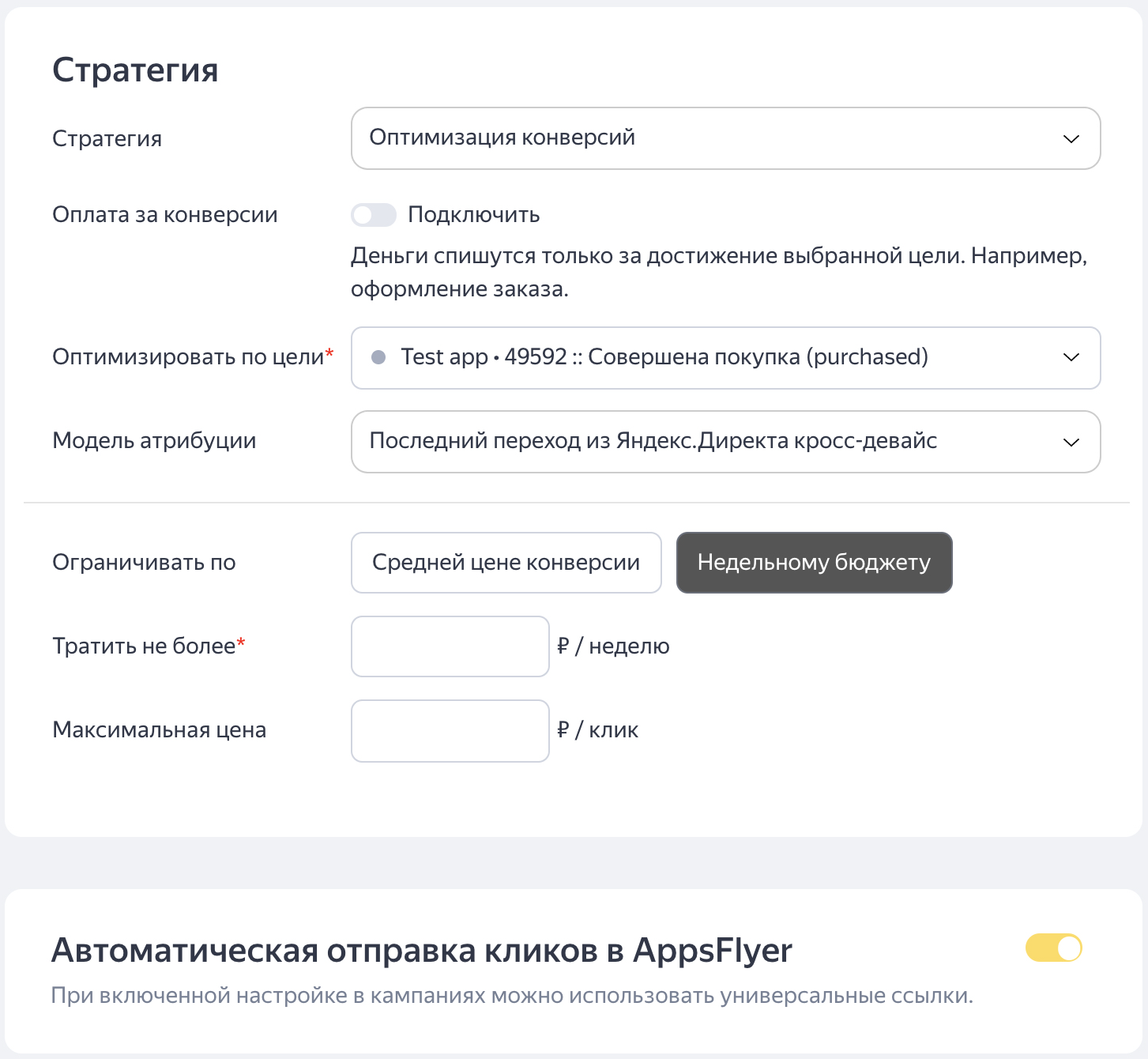This screenshot has height=1059, width=1148.
Task: Click the Оптимизировать по цели field label
Action: 188,357
